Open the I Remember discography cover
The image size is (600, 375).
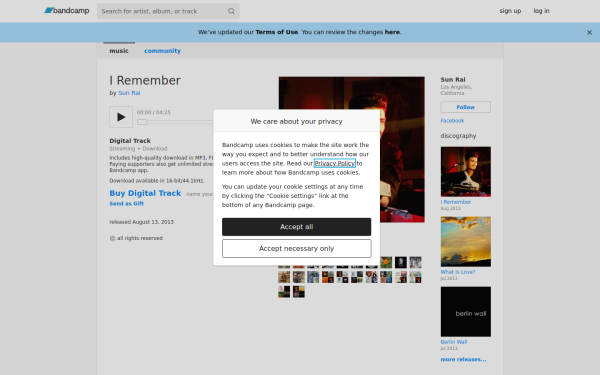(x=466, y=172)
